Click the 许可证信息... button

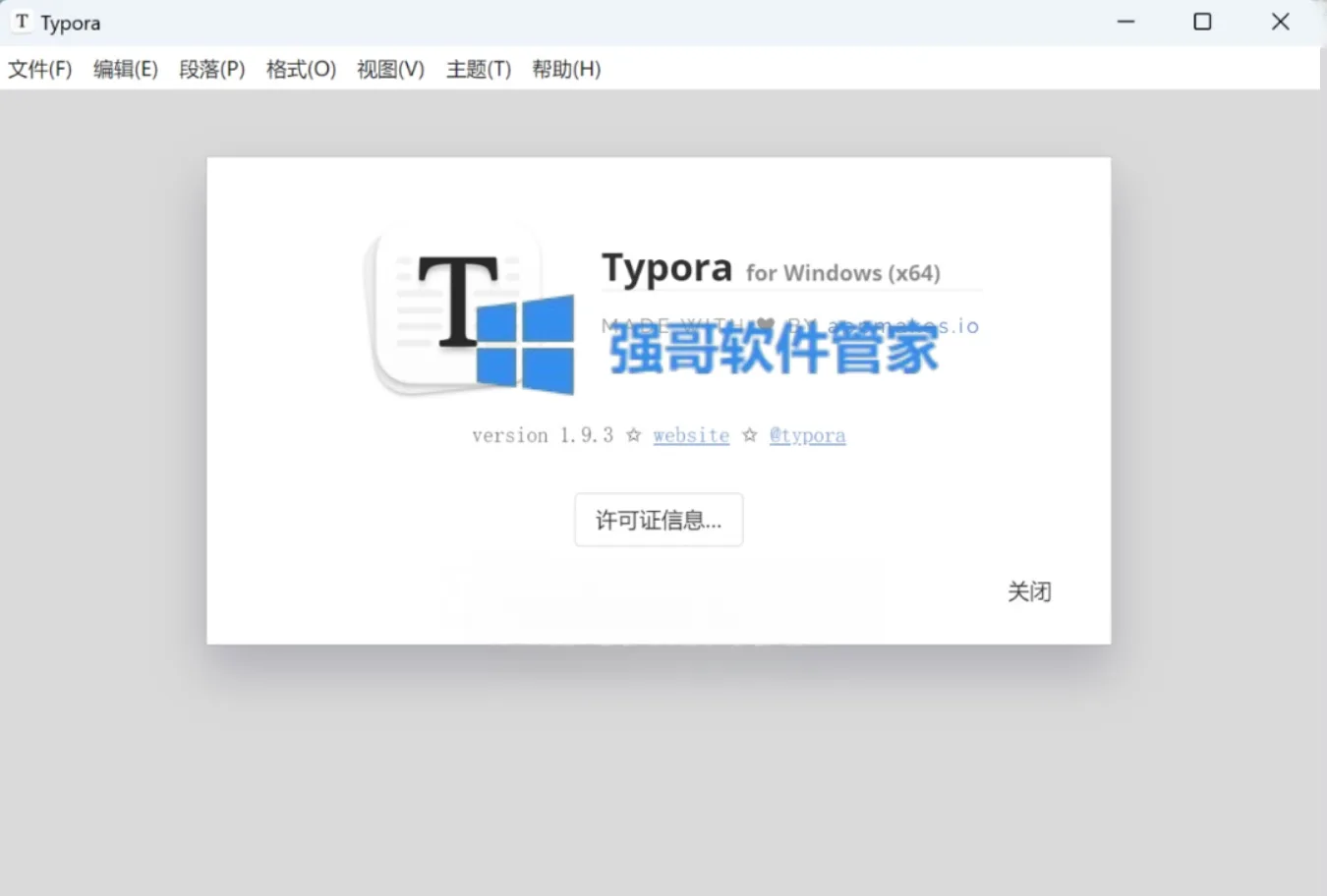click(x=659, y=520)
